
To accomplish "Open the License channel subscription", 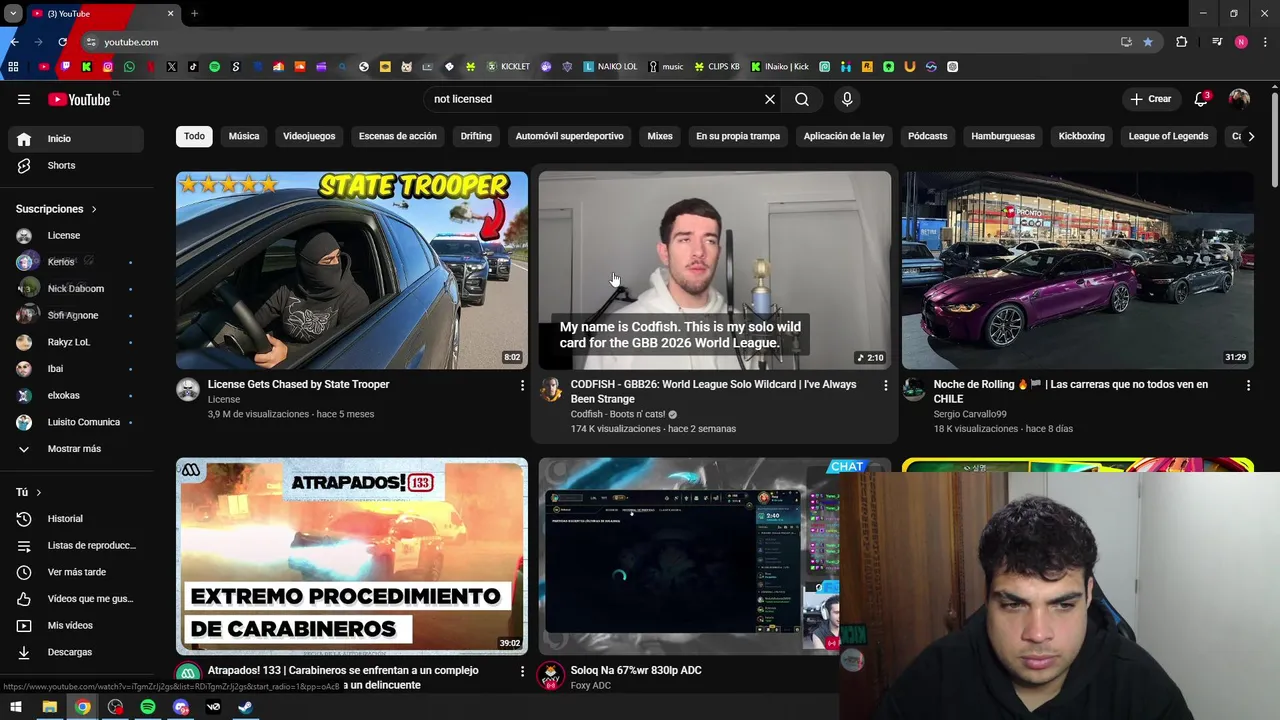I will [x=76, y=235].
